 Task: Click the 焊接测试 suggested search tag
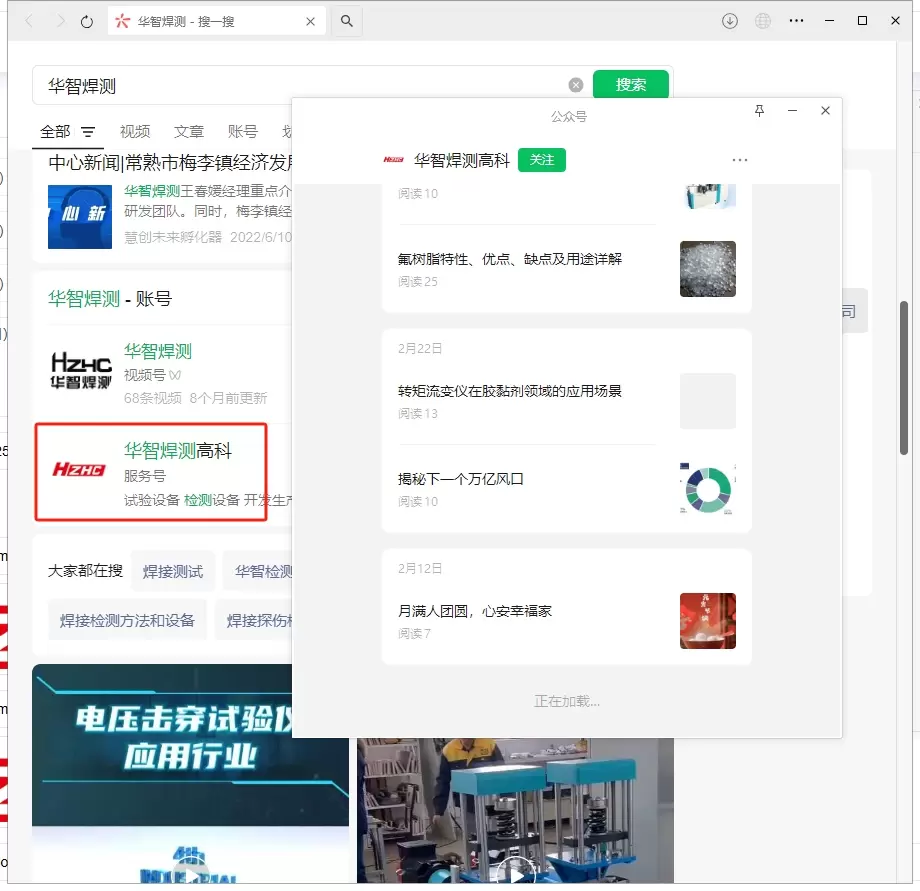coord(173,571)
